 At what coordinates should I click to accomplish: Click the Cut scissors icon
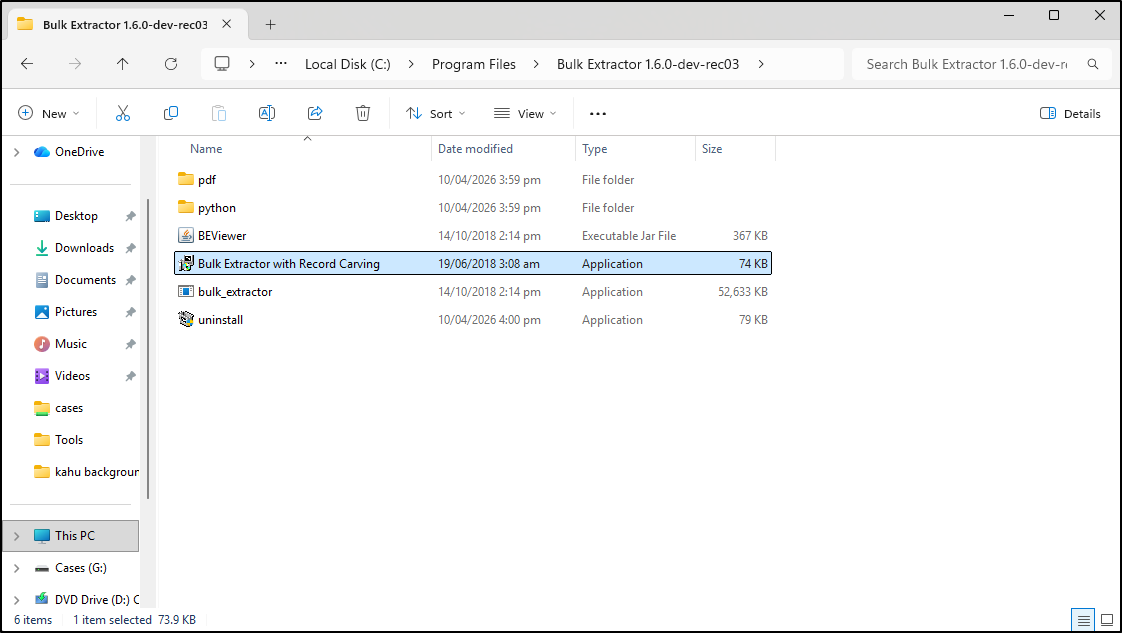tap(123, 113)
